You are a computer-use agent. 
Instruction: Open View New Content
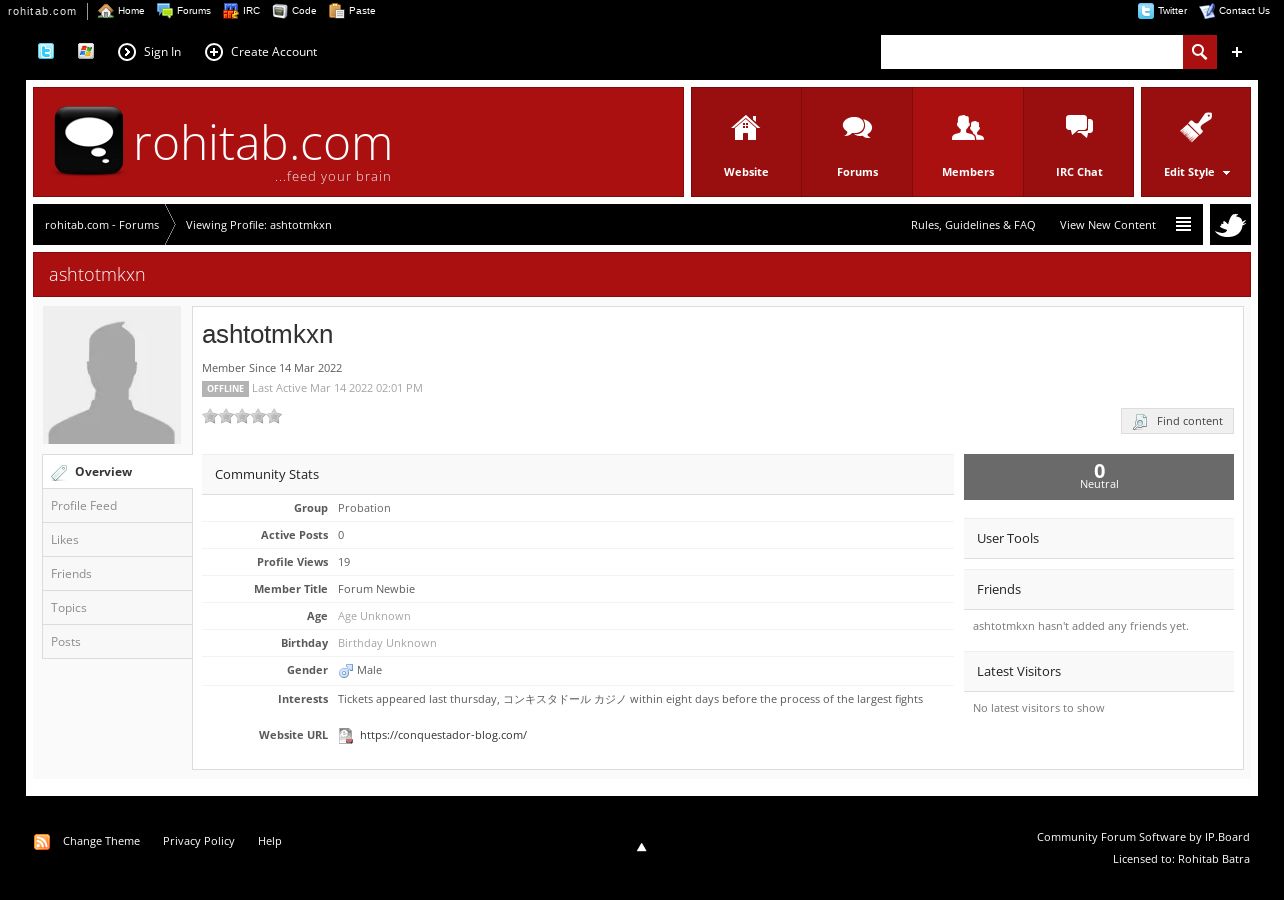tap(1108, 225)
